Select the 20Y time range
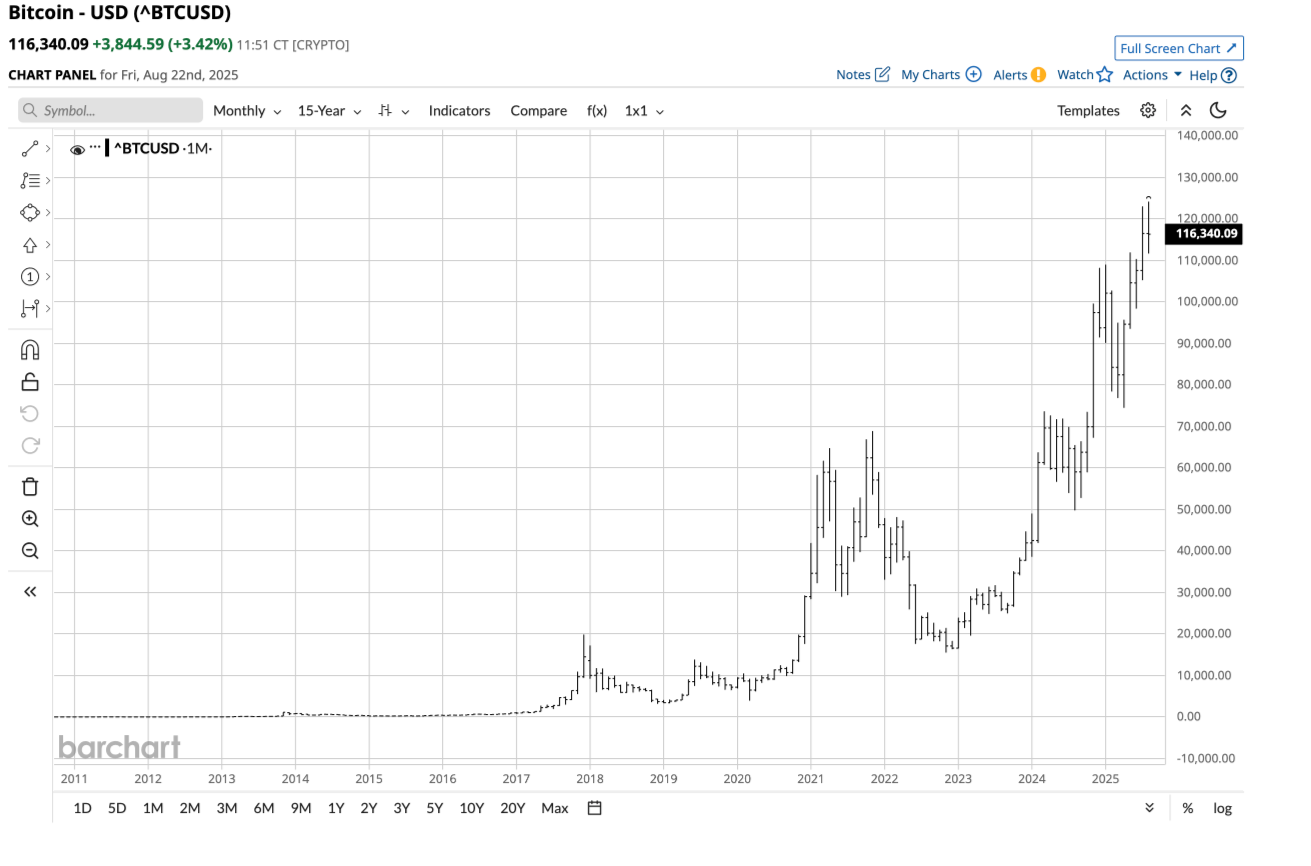The image size is (1311, 866). 512,808
